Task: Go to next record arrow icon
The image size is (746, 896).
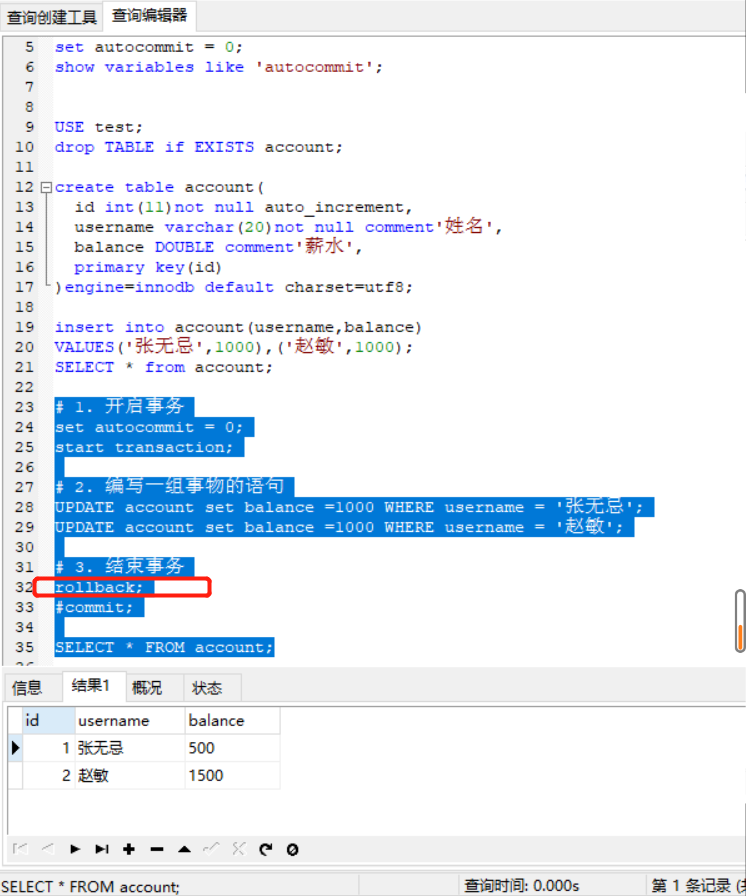Action: [75, 849]
